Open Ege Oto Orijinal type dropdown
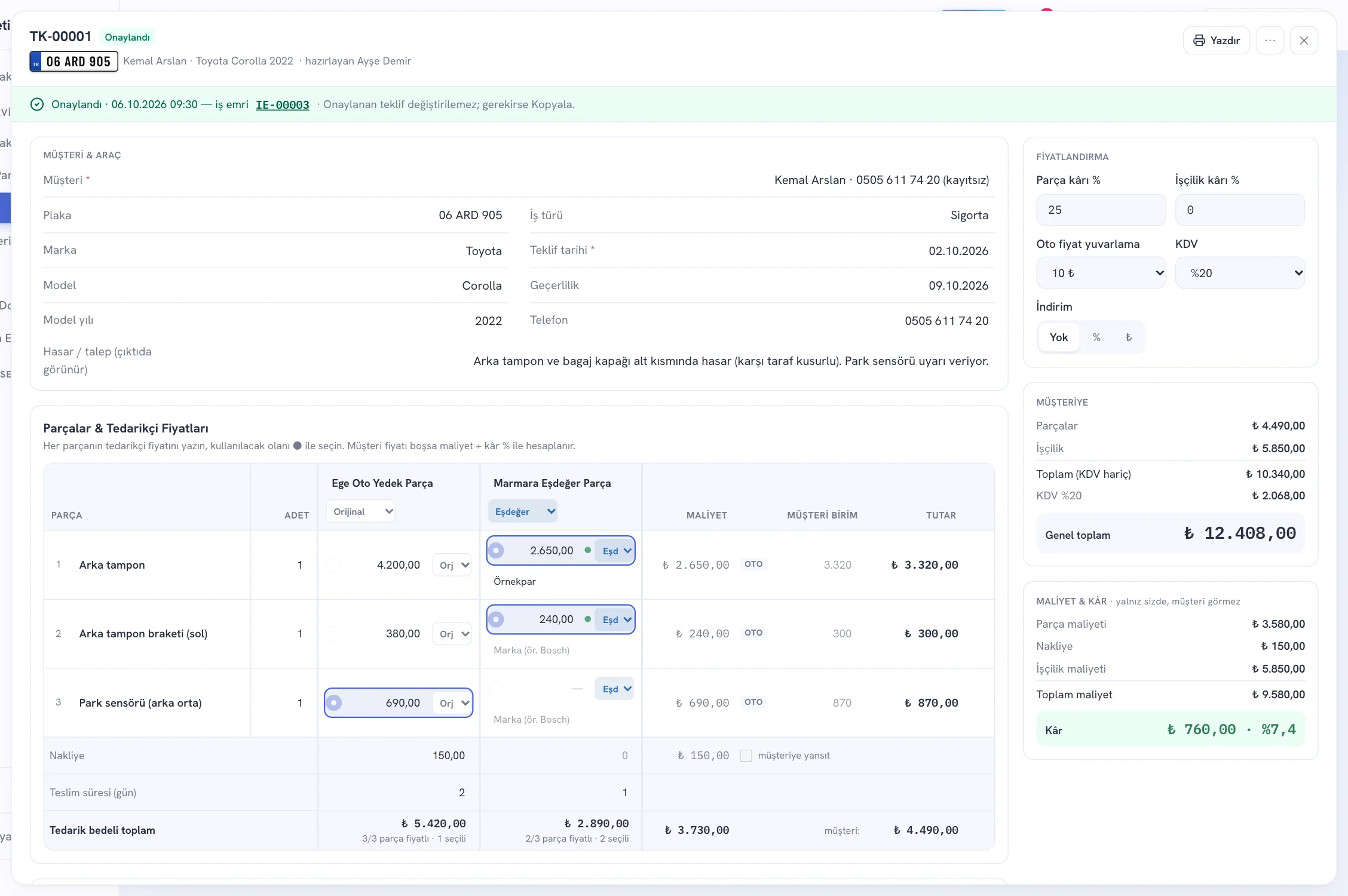Screen dimensions: 1348x896 360,511
